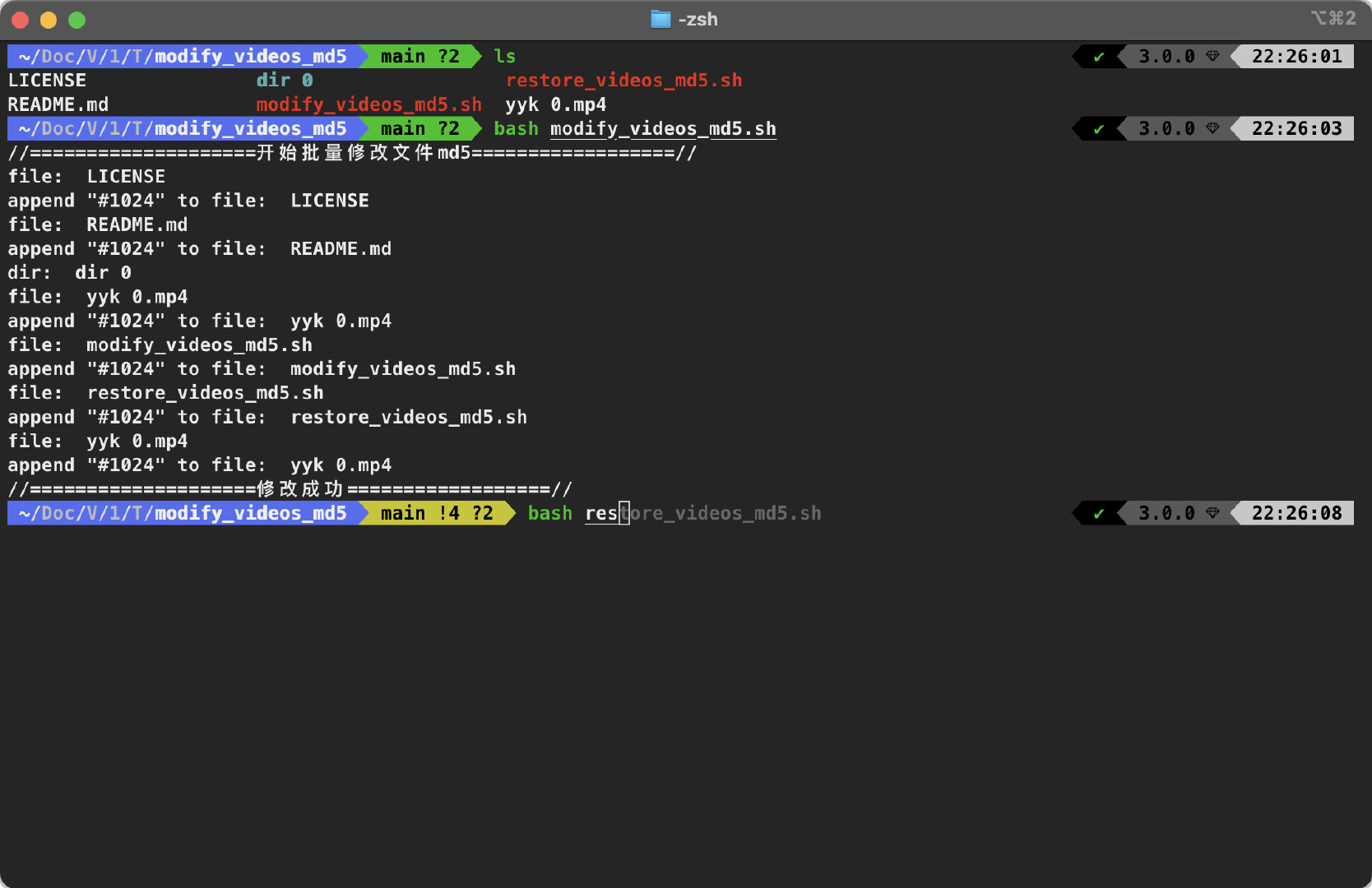This screenshot has width=1372, height=888.
Task: Click the 22:26:08 timestamp on the right
Action: (1296, 513)
